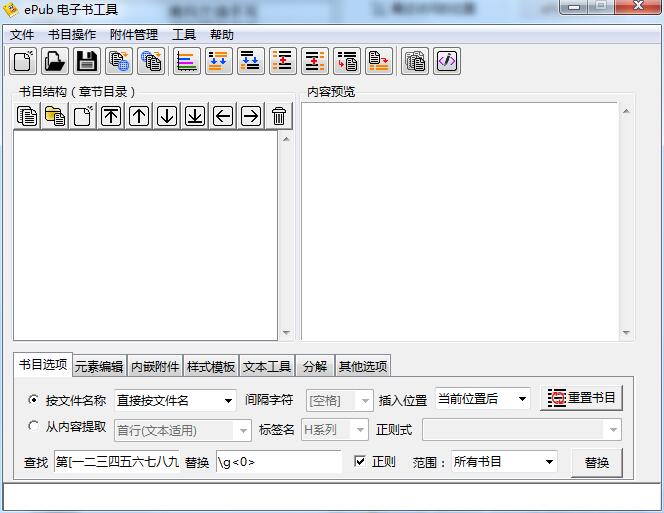Move chapter to top arrow icon

click(x=111, y=116)
